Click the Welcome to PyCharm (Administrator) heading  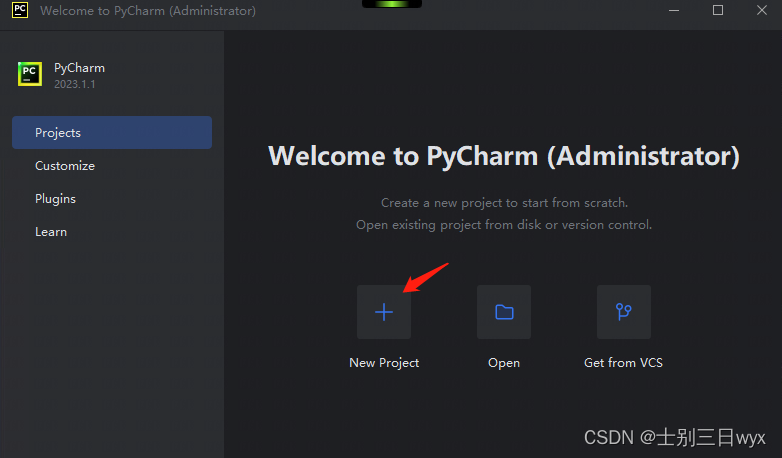pos(504,156)
